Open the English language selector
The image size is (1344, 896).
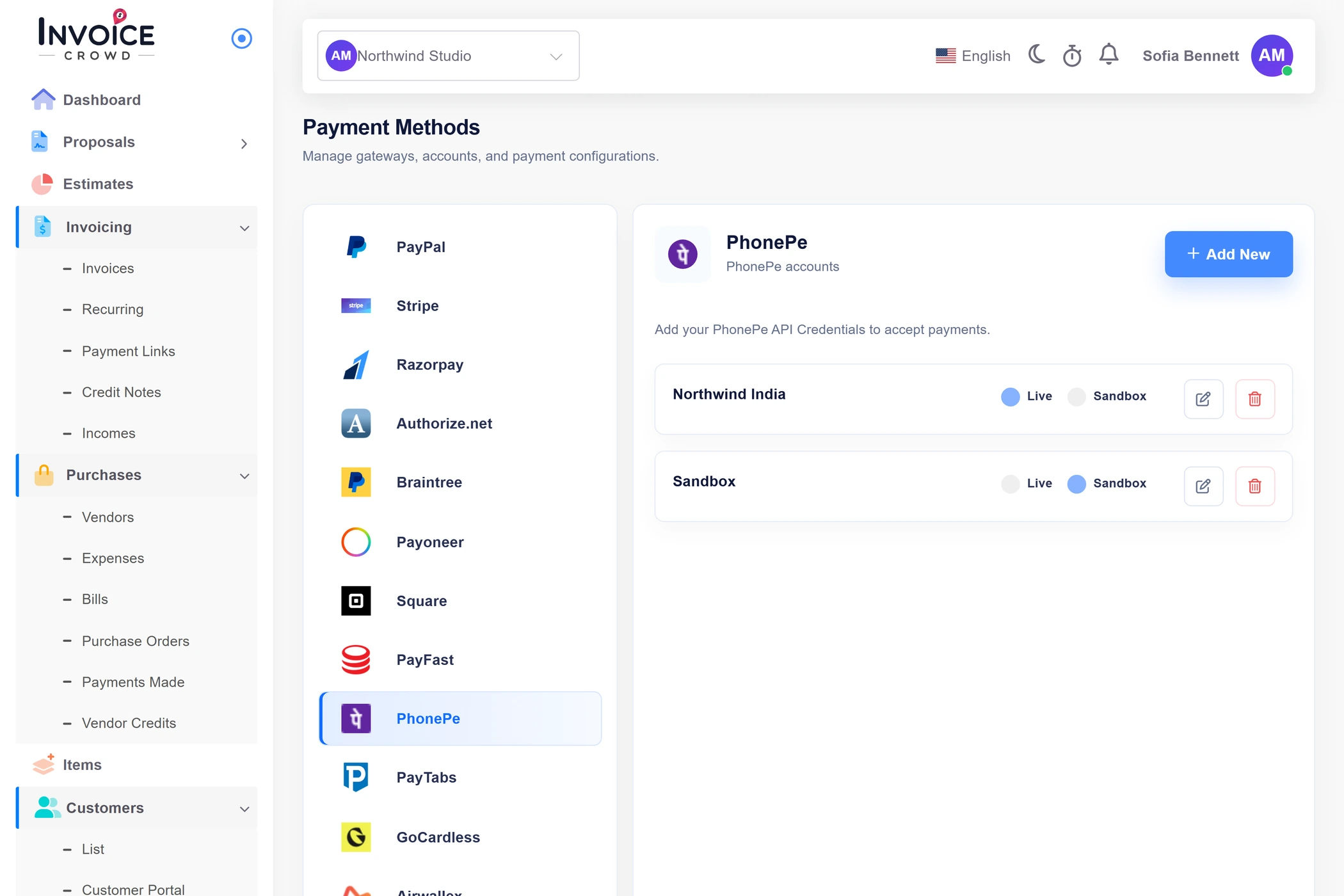pyautogui.click(x=973, y=56)
